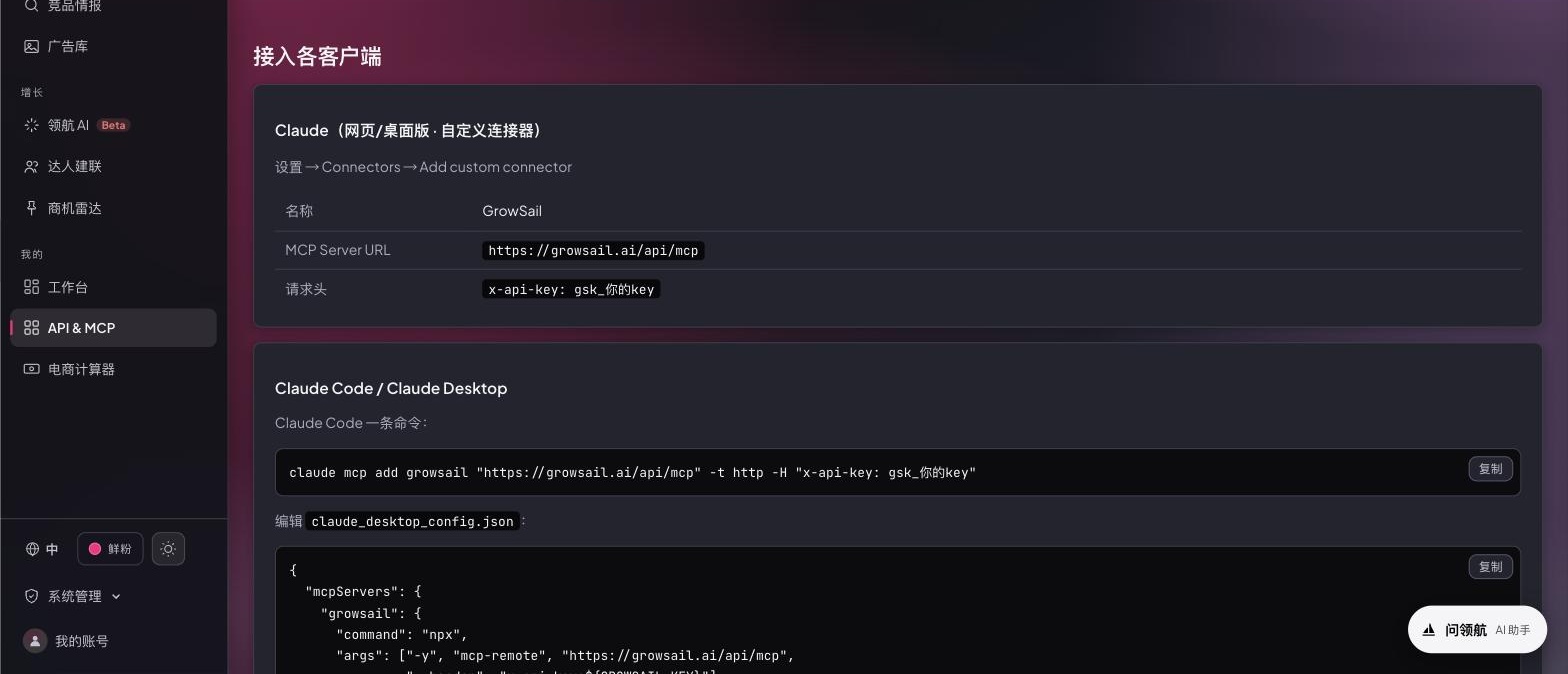The image size is (1568, 674).
Task: Open the 问领航 AI 助手 chat button
Action: 1477,630
